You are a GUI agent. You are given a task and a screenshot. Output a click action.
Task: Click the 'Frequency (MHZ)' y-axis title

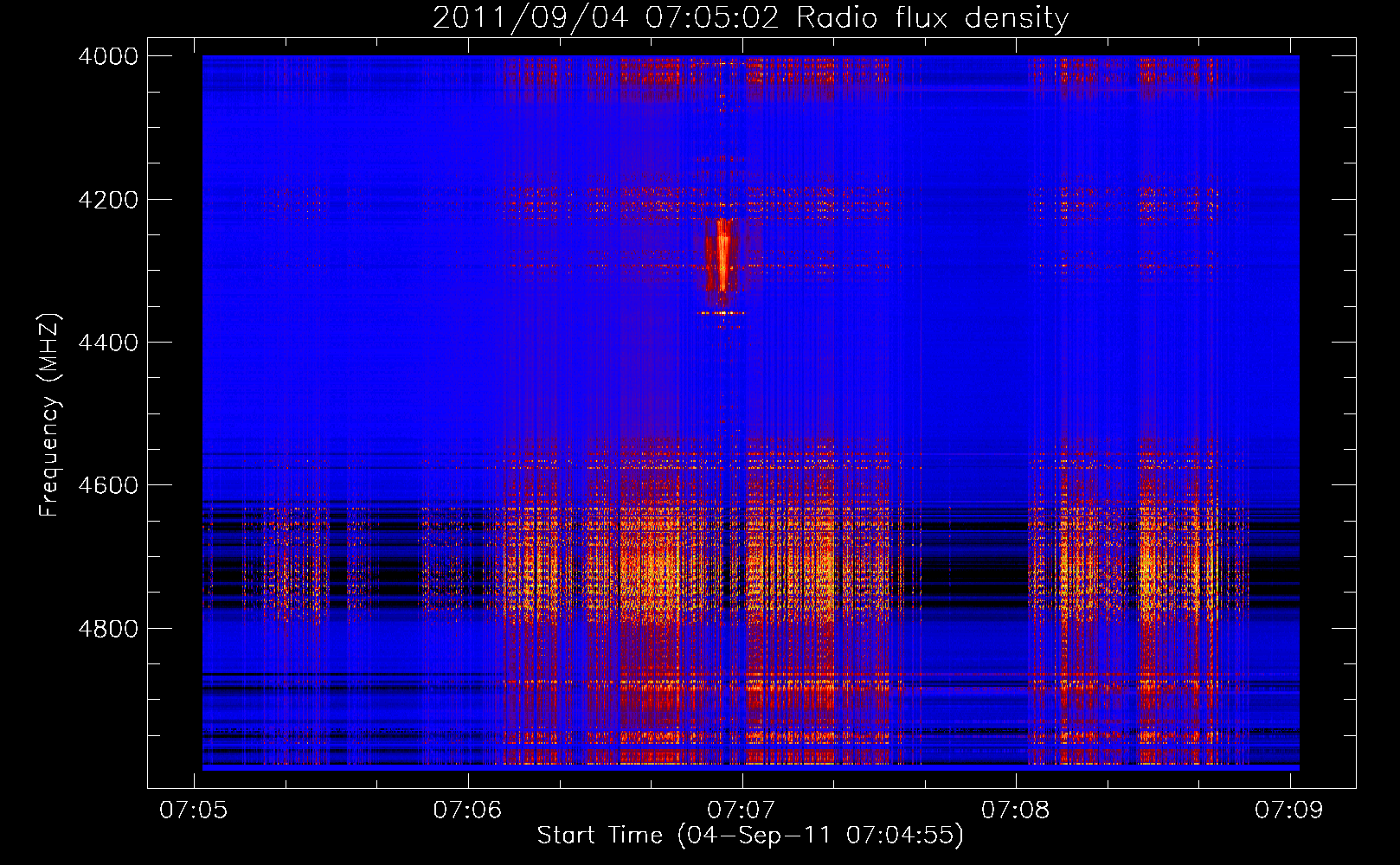(x=50, y=415)
